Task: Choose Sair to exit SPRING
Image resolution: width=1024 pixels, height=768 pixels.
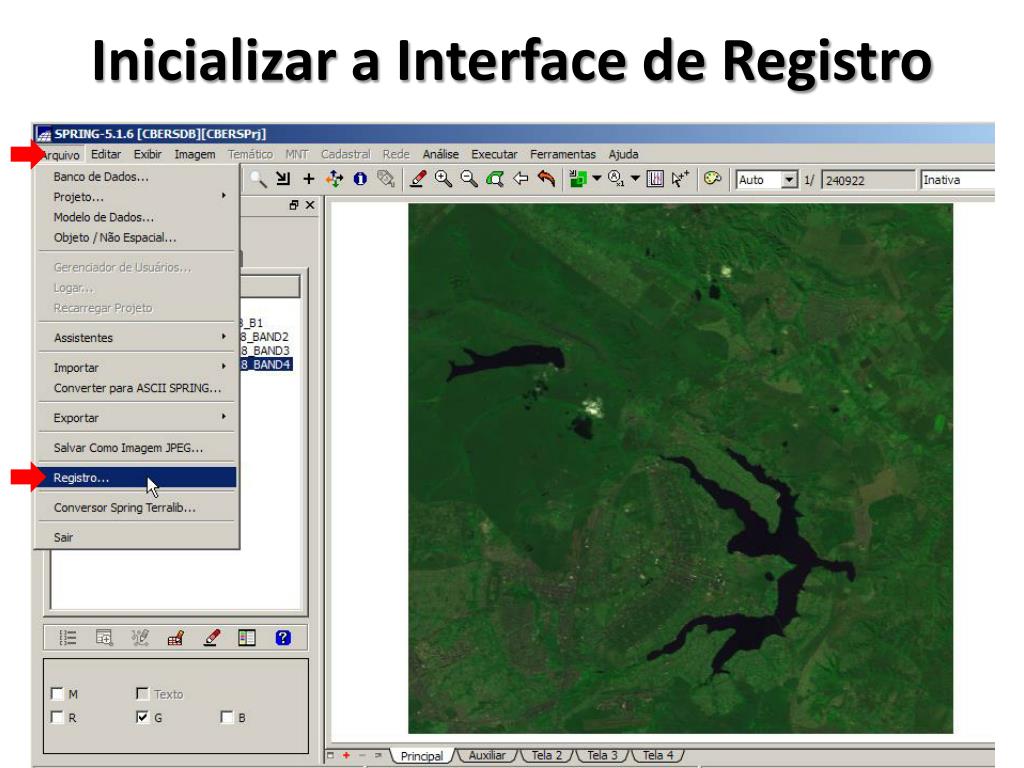Action: pyautogui.click(x=136, y=537)
